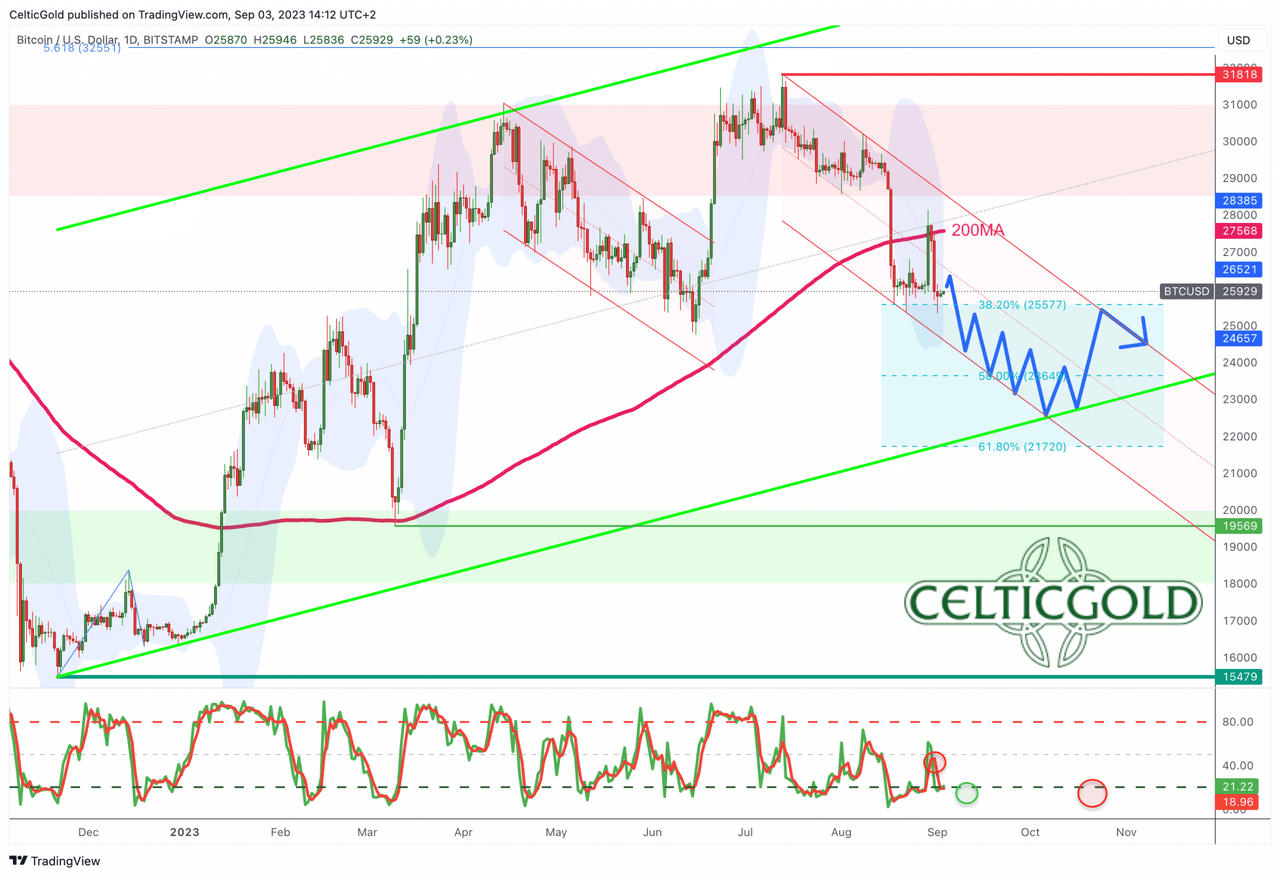Screen dimensions: 1280x877
Task: Click the Nov label on time axis
Action: [1126, 832]
